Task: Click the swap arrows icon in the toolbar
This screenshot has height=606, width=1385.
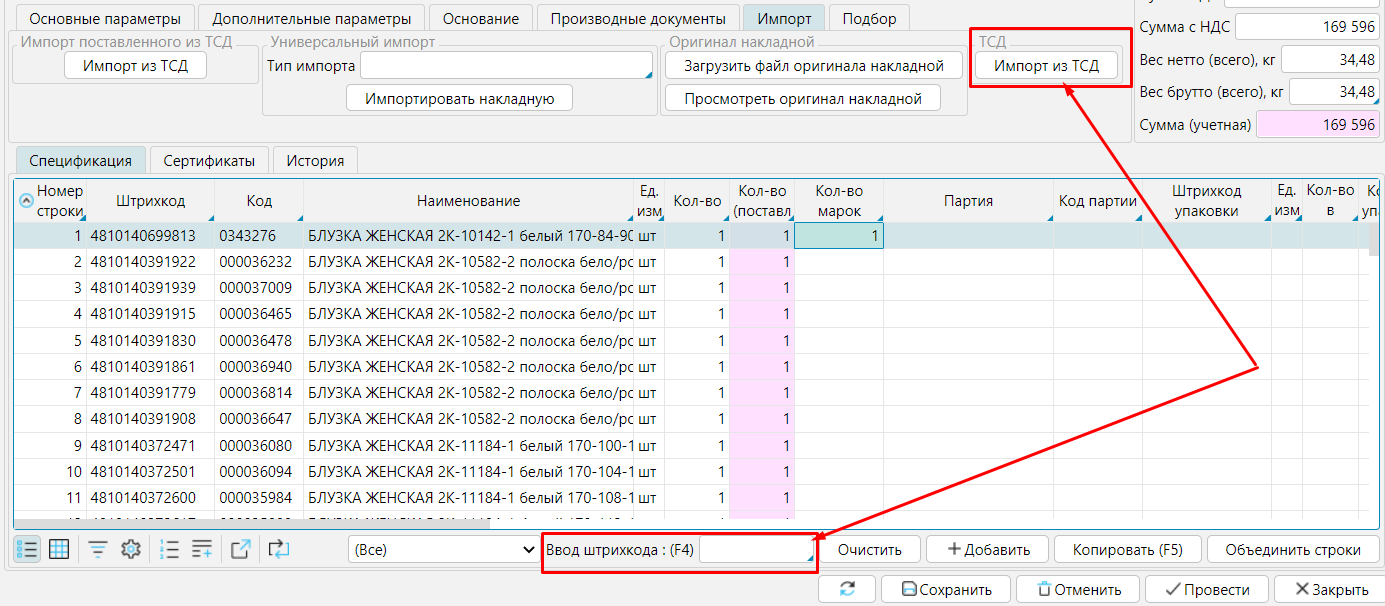Action: 278,549
